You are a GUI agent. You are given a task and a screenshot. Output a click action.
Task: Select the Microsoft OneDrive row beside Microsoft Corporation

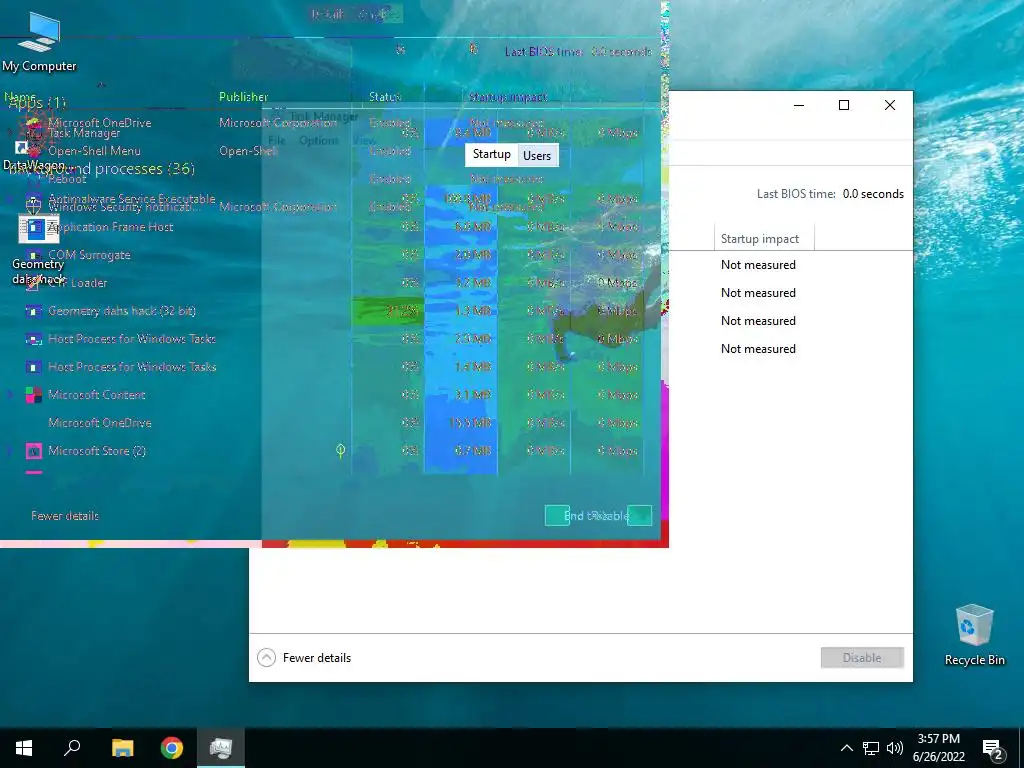[x=100, y=122]
